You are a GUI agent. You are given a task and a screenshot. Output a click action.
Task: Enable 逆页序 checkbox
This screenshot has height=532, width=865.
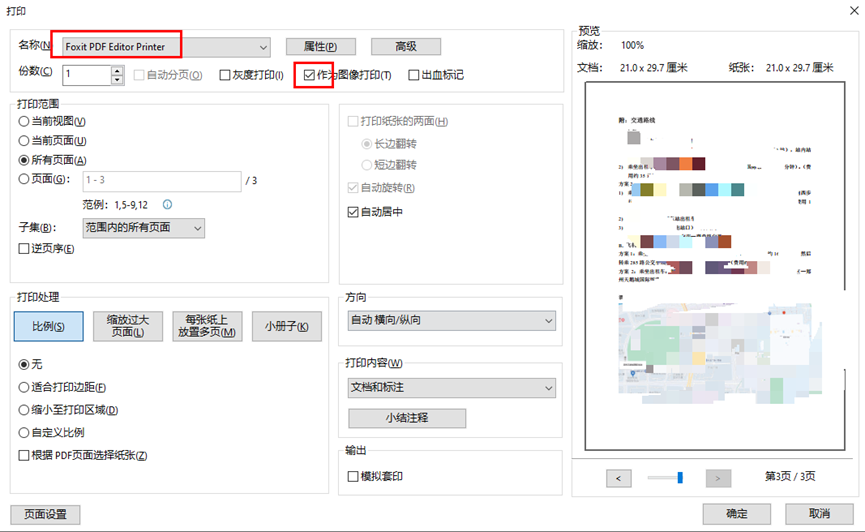(24, 248)
